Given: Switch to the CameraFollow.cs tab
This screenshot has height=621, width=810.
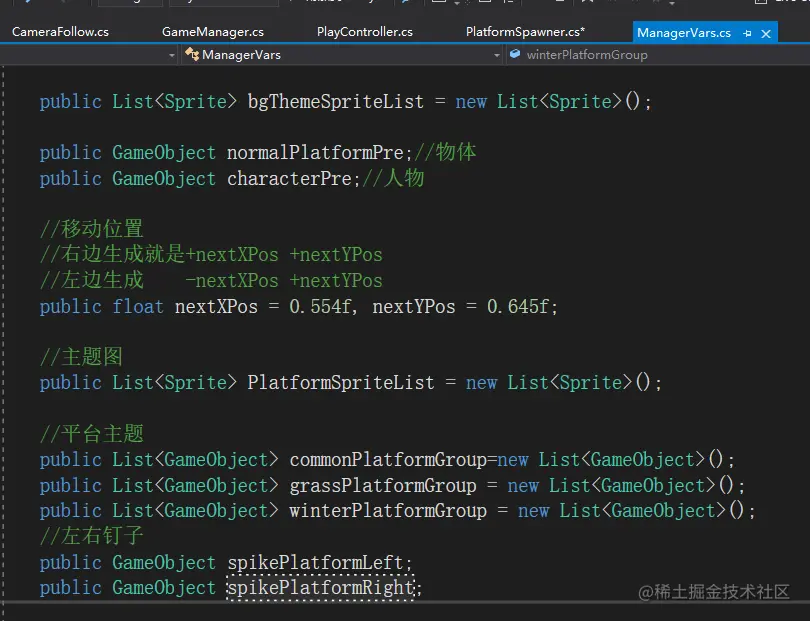Looking at the screenshot, I should (x=60, y=32).
